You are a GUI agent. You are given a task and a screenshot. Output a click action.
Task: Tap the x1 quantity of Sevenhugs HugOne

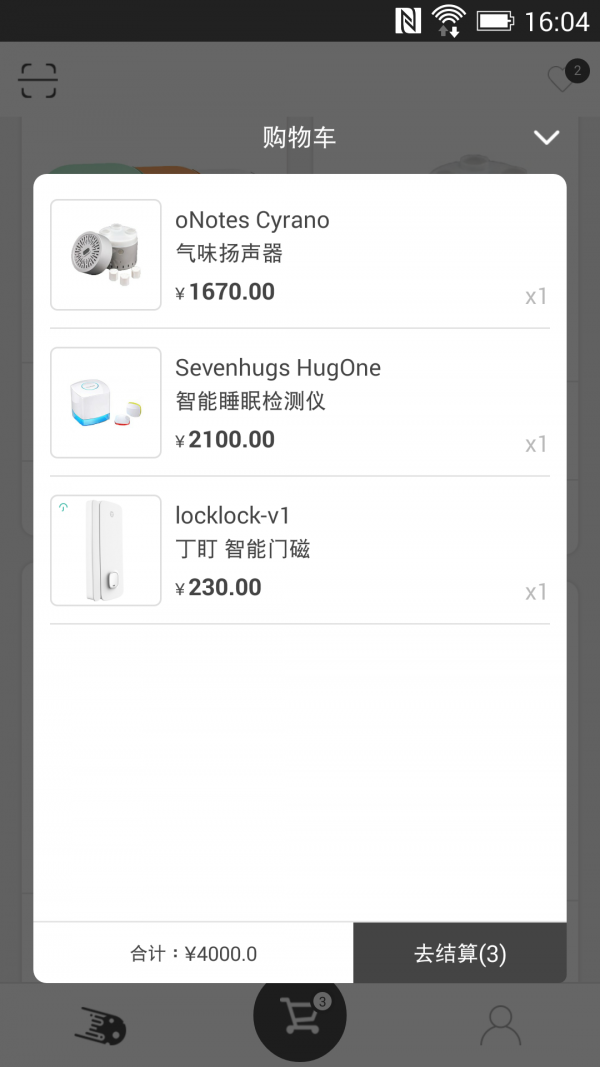536,444
